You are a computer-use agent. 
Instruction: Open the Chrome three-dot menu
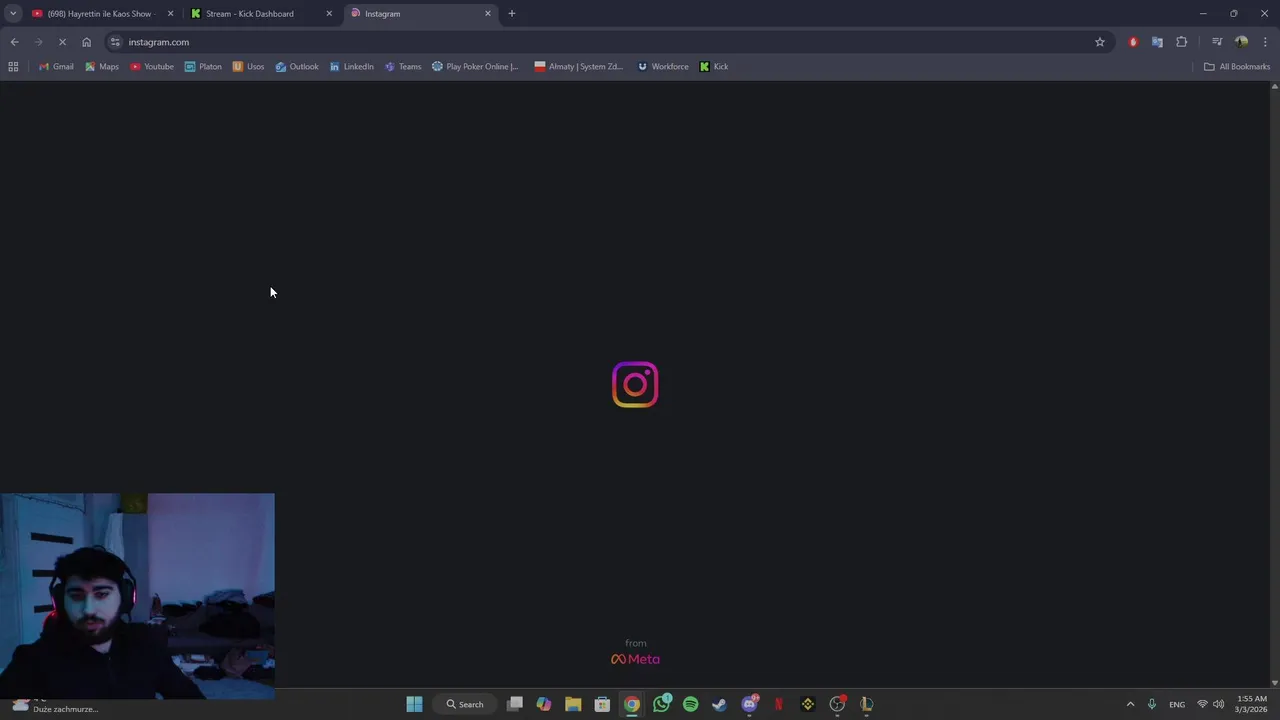tap(1265, 42)
